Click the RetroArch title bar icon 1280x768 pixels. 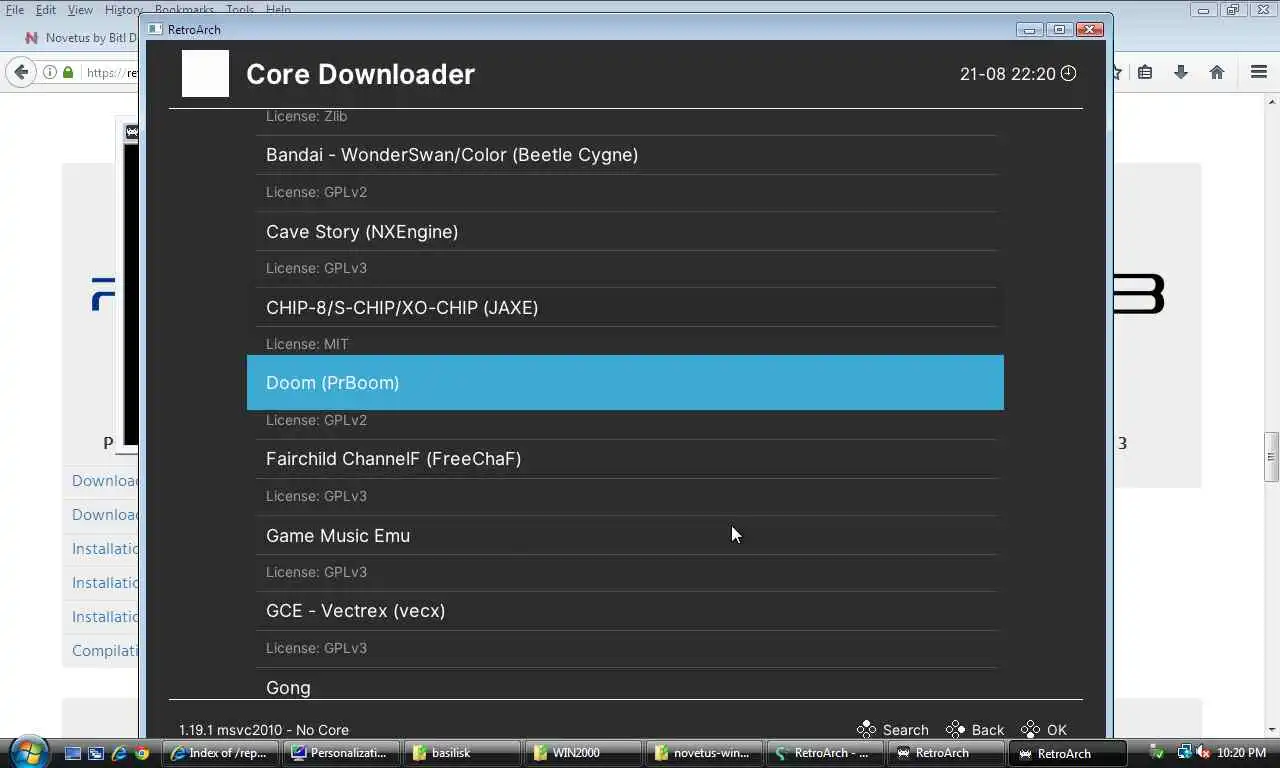click(155, 29)
